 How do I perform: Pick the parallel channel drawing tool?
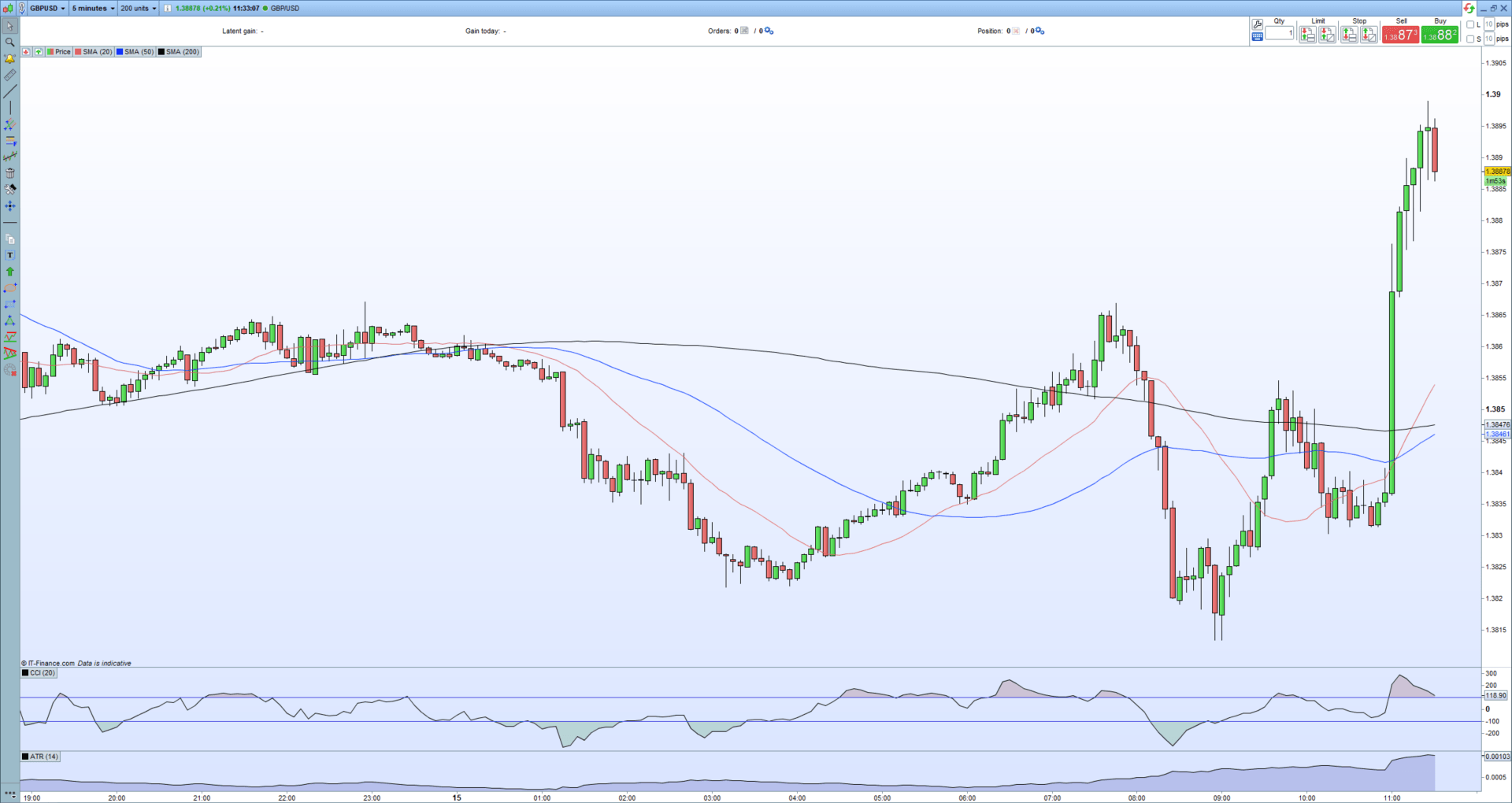[10, 125]
